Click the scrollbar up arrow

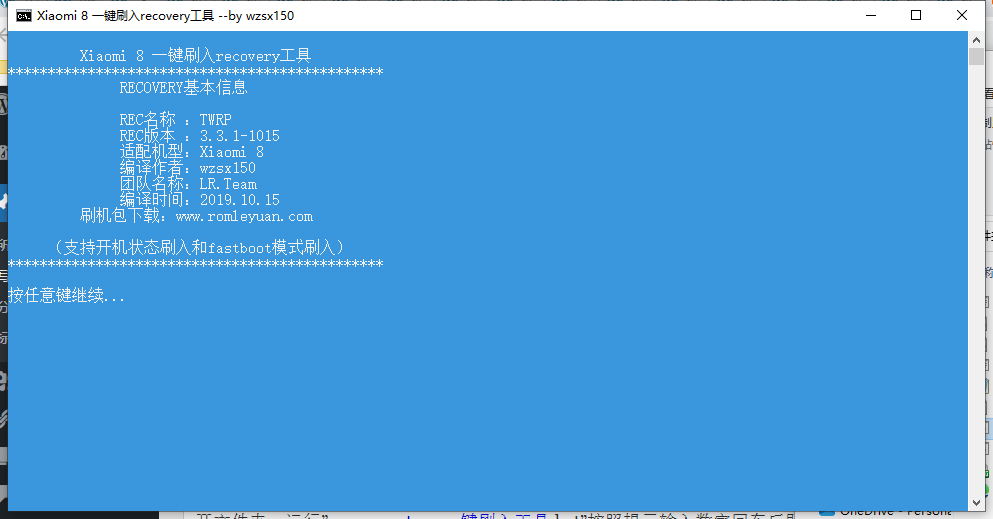coord(976,40)
